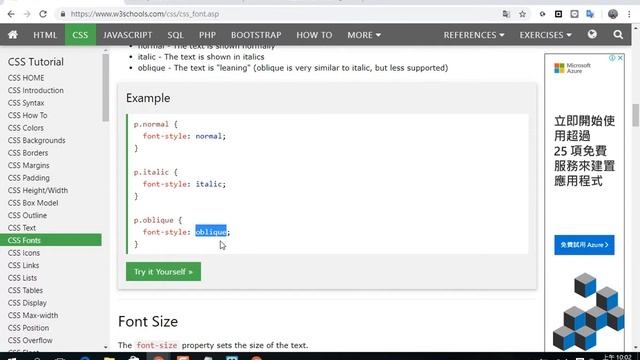Close the Azure ad with X icon
Viewport: 640px width, 360px height.
tap(620, 58)
